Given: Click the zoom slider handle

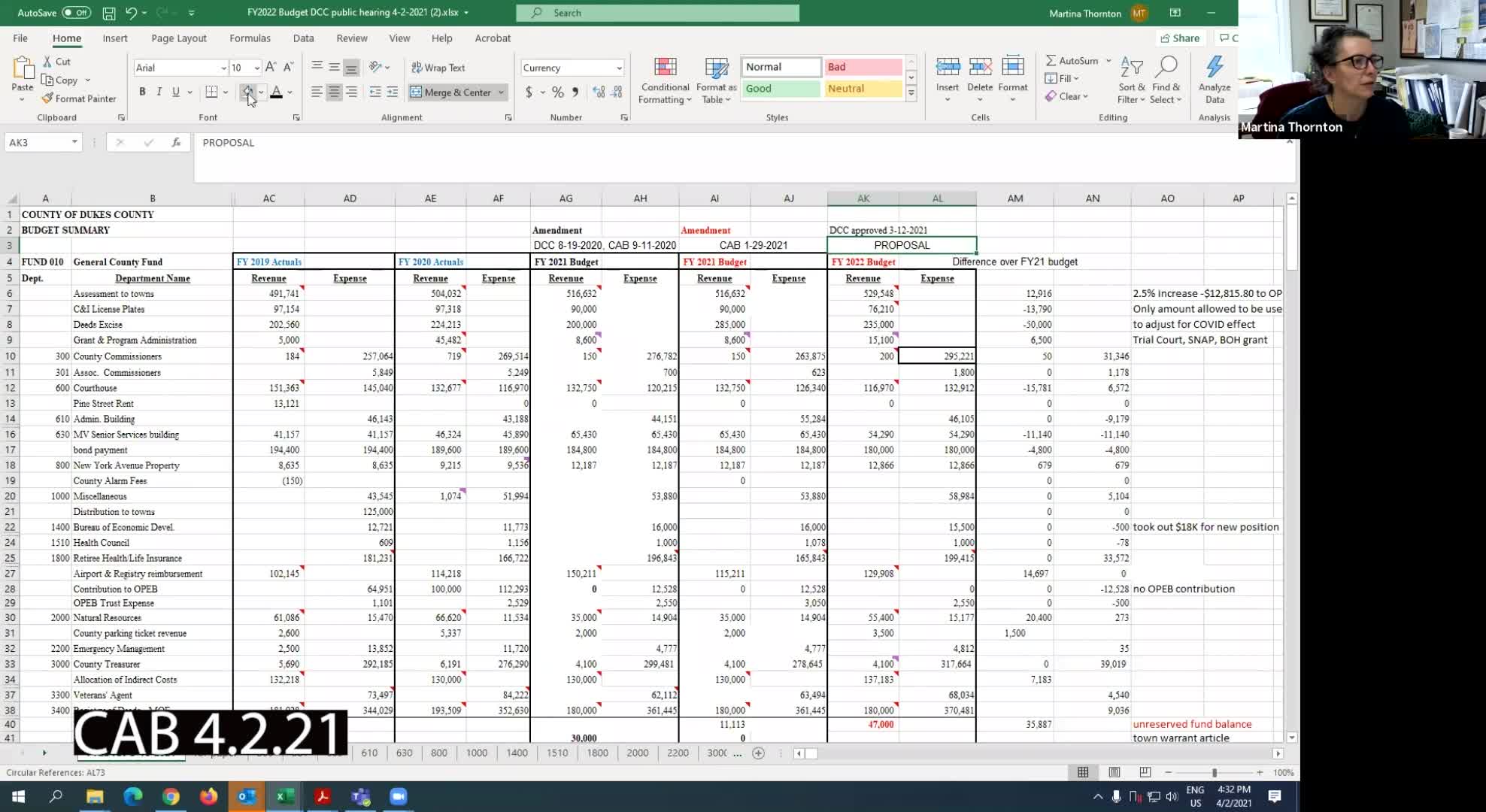Looking at the screenshot, I should tap(1215, 773).
